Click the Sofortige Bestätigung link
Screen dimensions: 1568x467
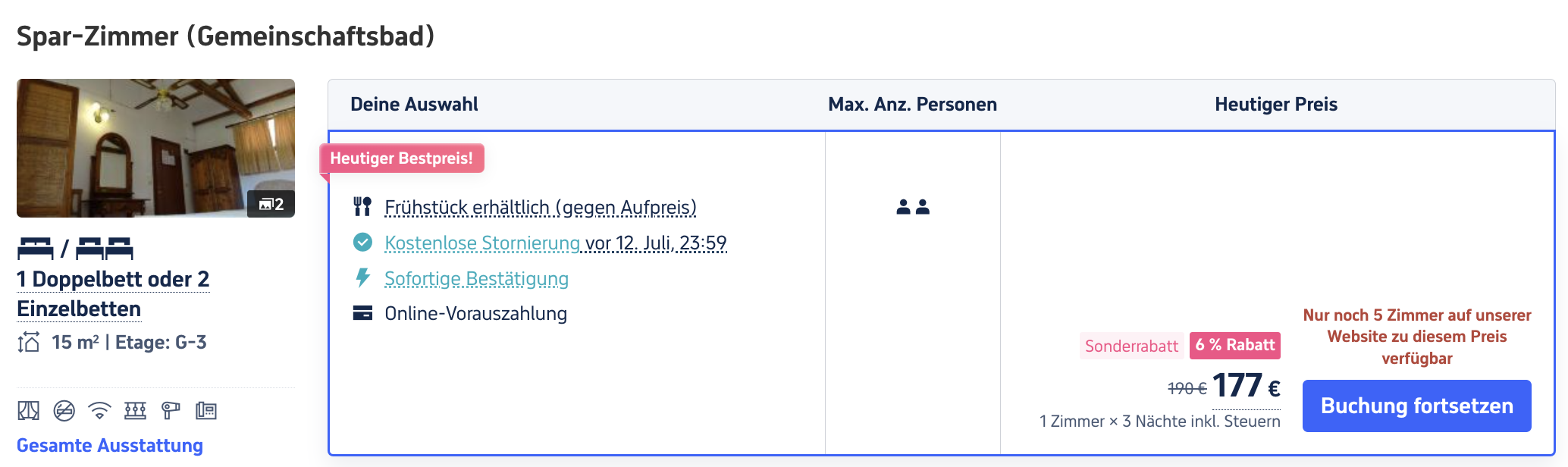(476, 279)
